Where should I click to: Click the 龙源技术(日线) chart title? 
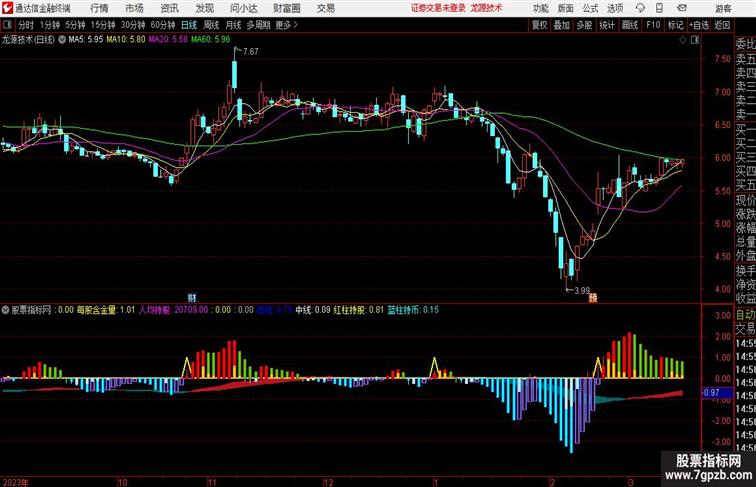(x=28, y=40)
